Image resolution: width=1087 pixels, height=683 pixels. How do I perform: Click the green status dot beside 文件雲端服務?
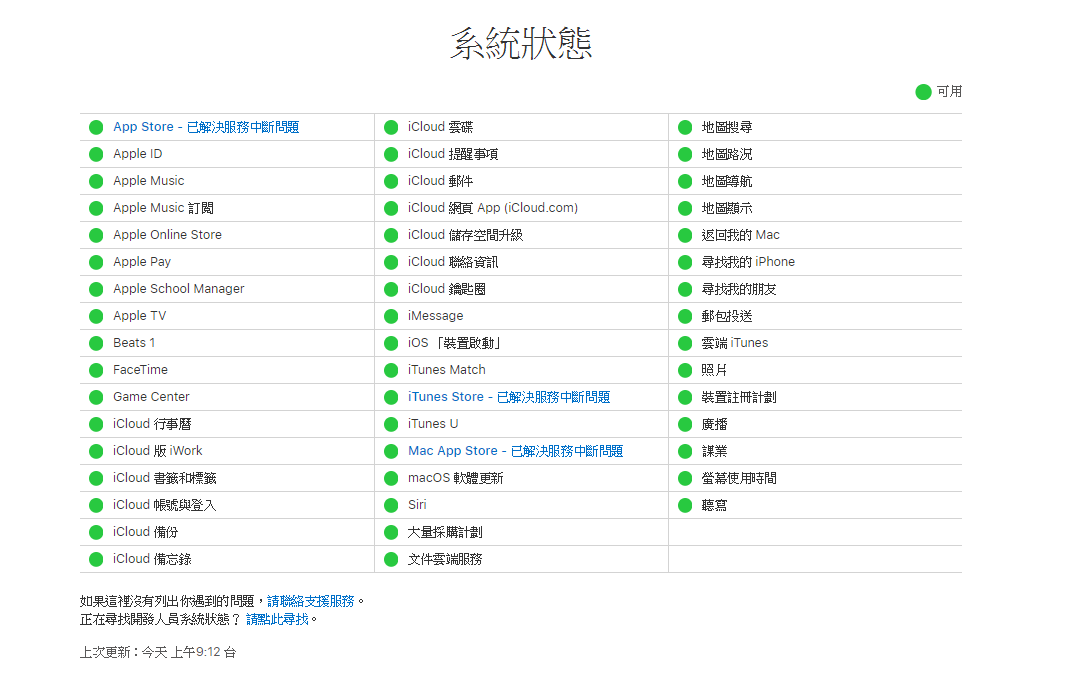391,560
